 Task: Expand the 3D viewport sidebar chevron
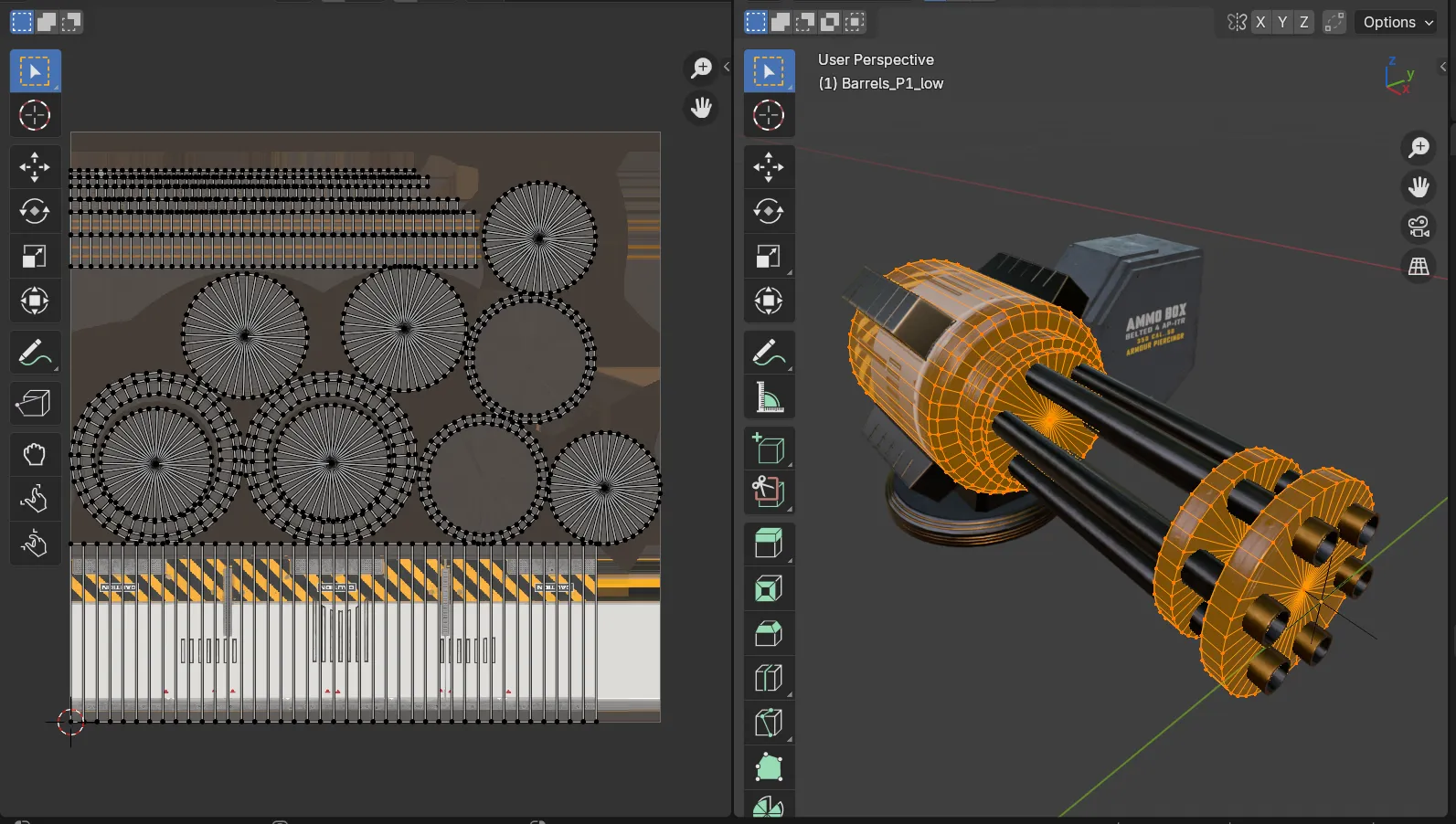(x=1443, y=67)
